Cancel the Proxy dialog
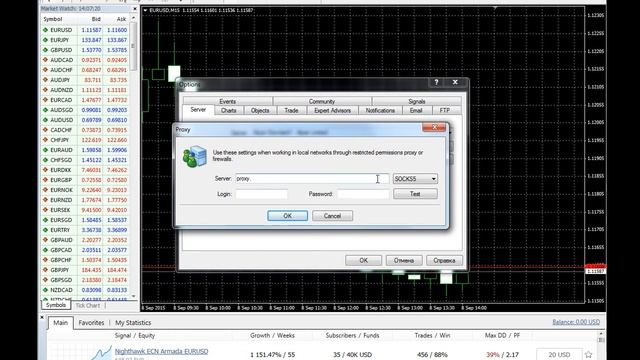Viewport: 640px width, 360px height. 332,216
